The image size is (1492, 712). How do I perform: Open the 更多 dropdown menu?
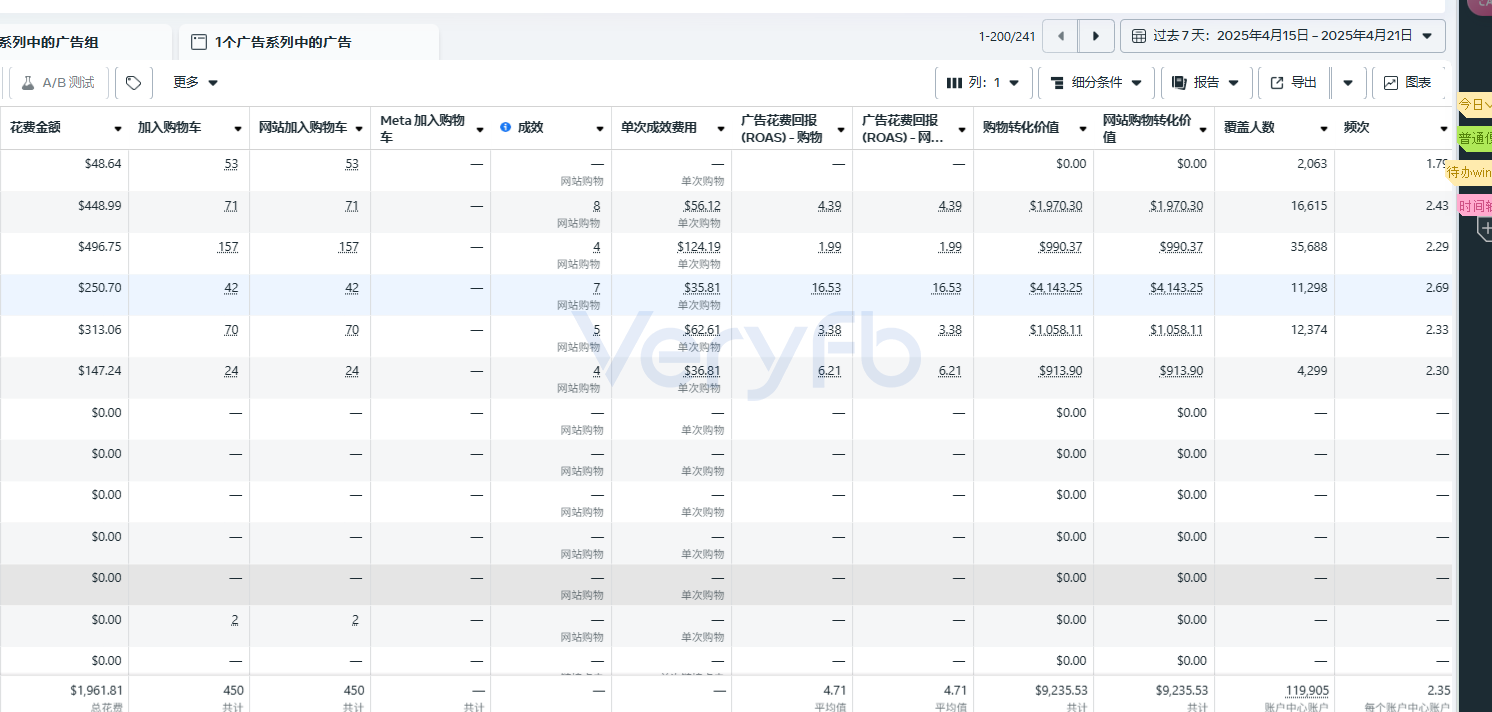point(195,83)
